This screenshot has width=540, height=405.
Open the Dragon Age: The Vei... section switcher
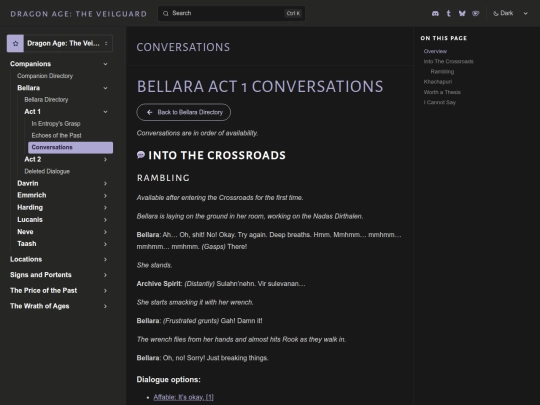click(x=60, y=43)
